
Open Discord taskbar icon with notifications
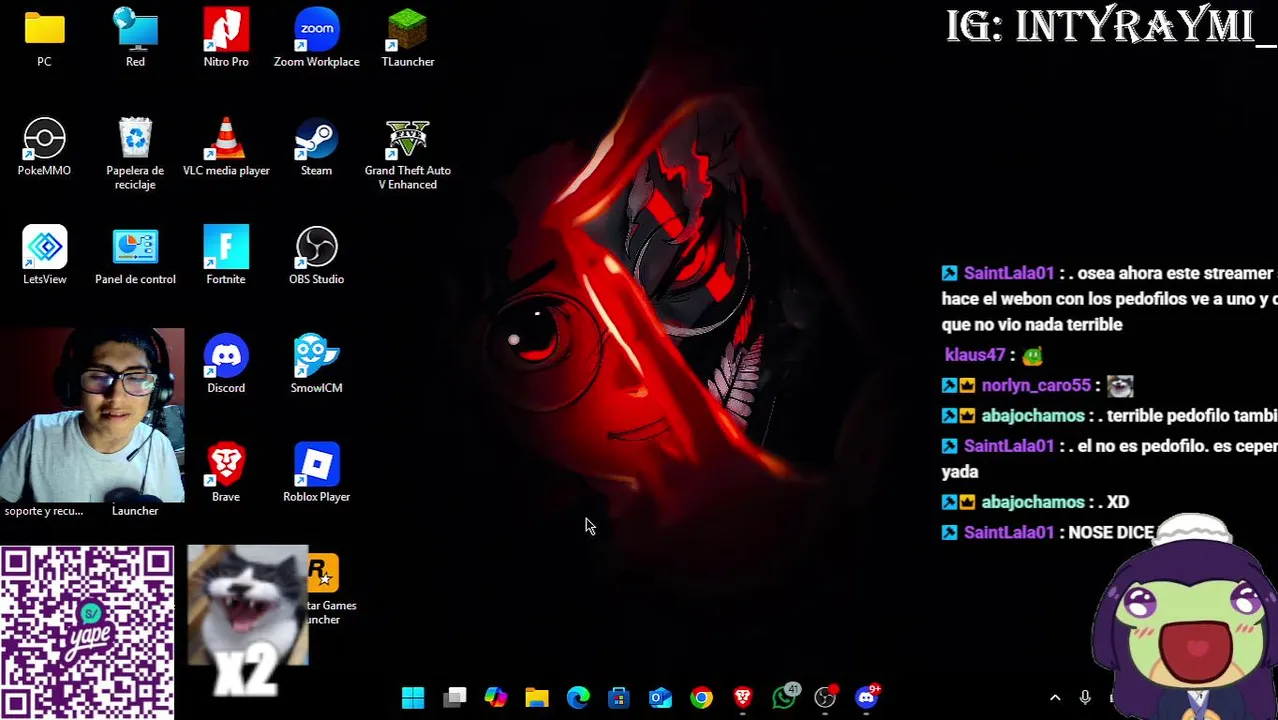[867, 696]
